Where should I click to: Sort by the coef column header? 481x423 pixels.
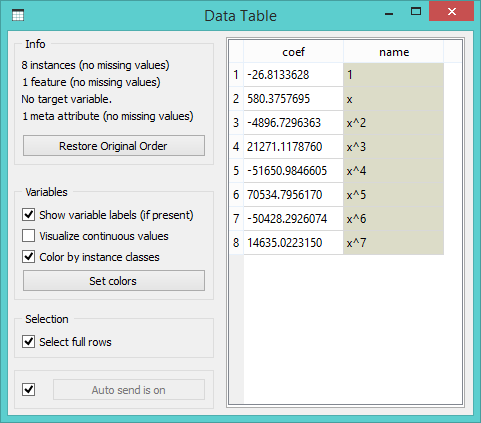point(293,52)
